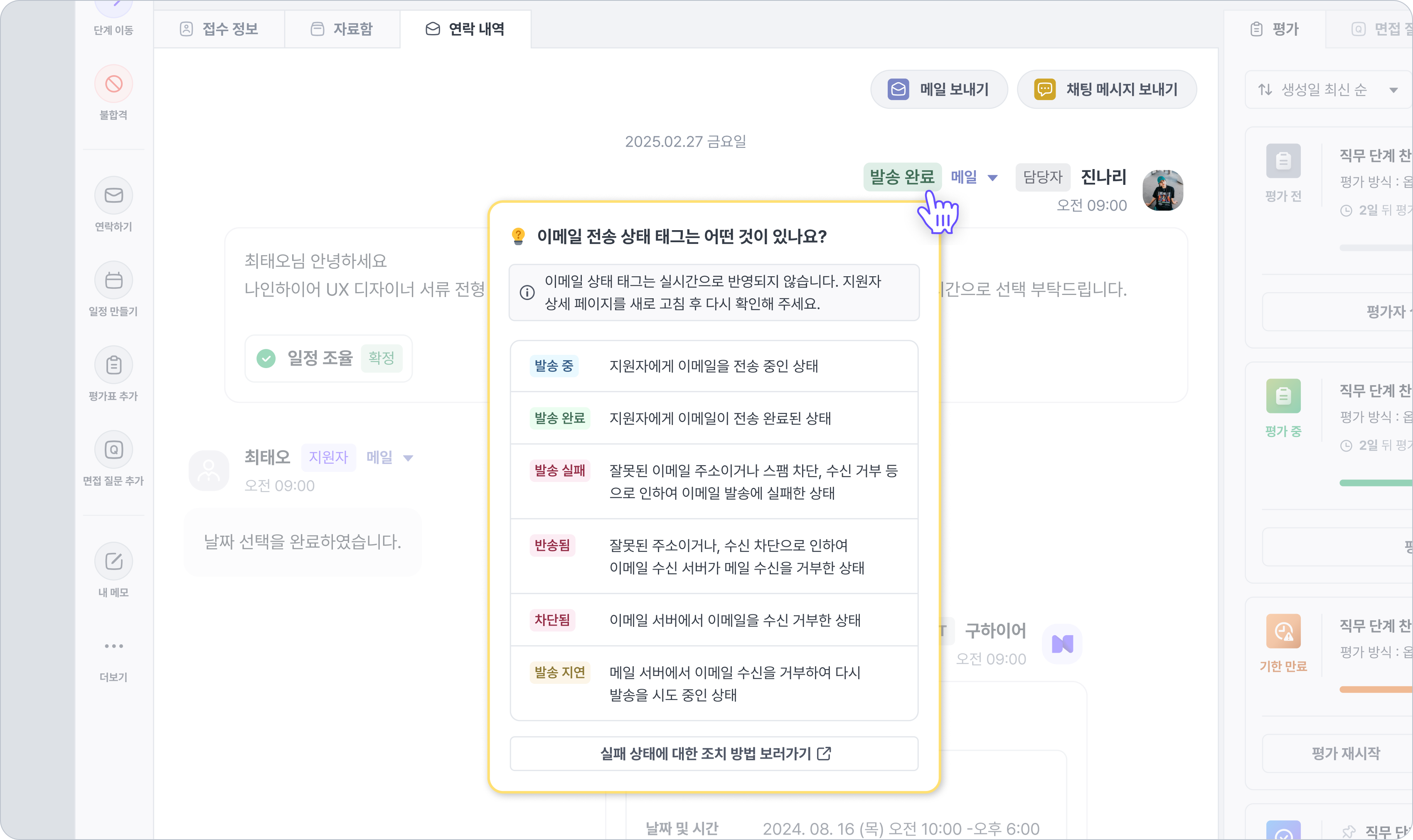Click the 불합격 (reject) icon
The image size is (1413, 840).
(x=114, y=84)
